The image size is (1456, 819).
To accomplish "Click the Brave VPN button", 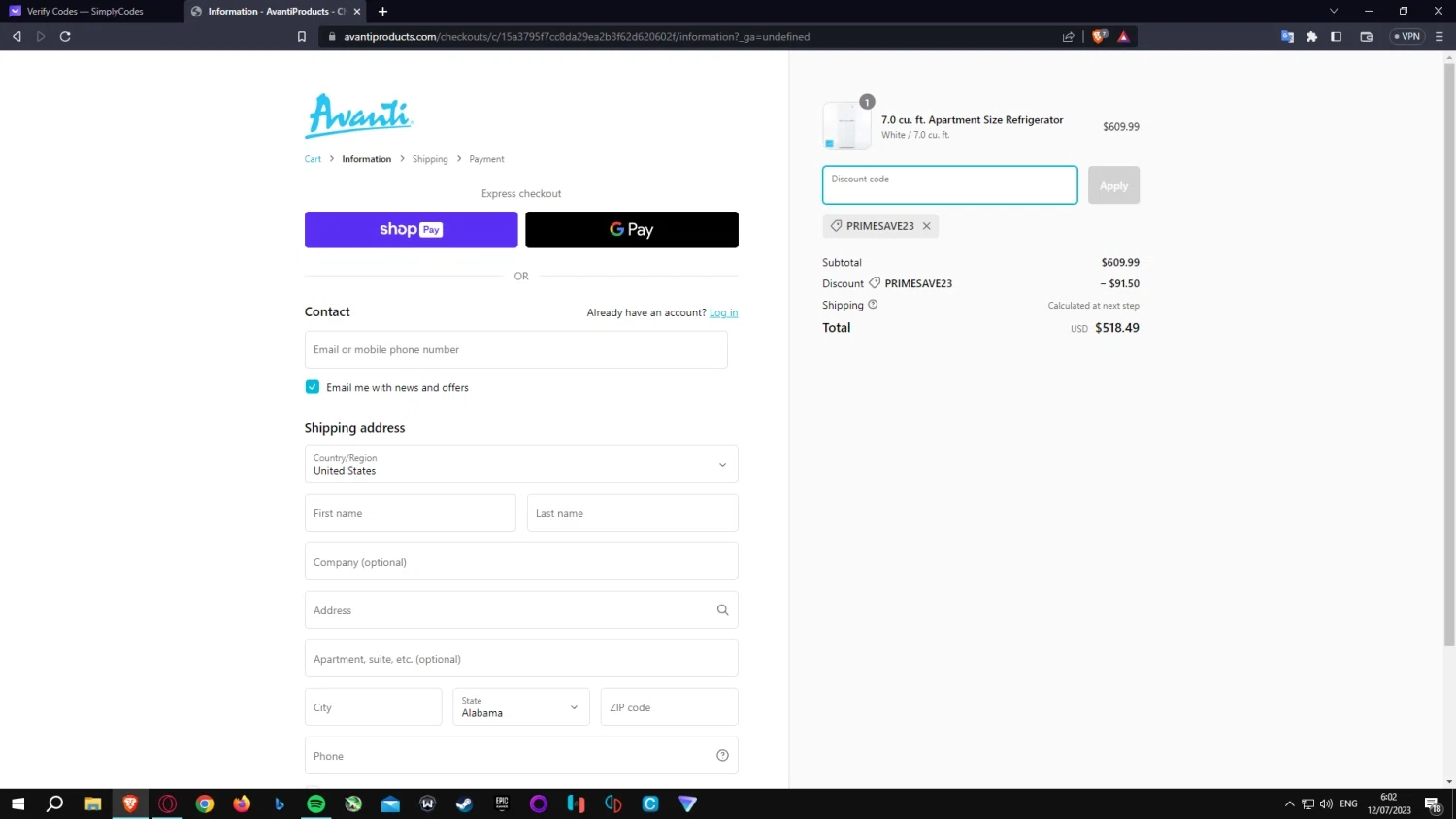I will [x=1407, y=37].
